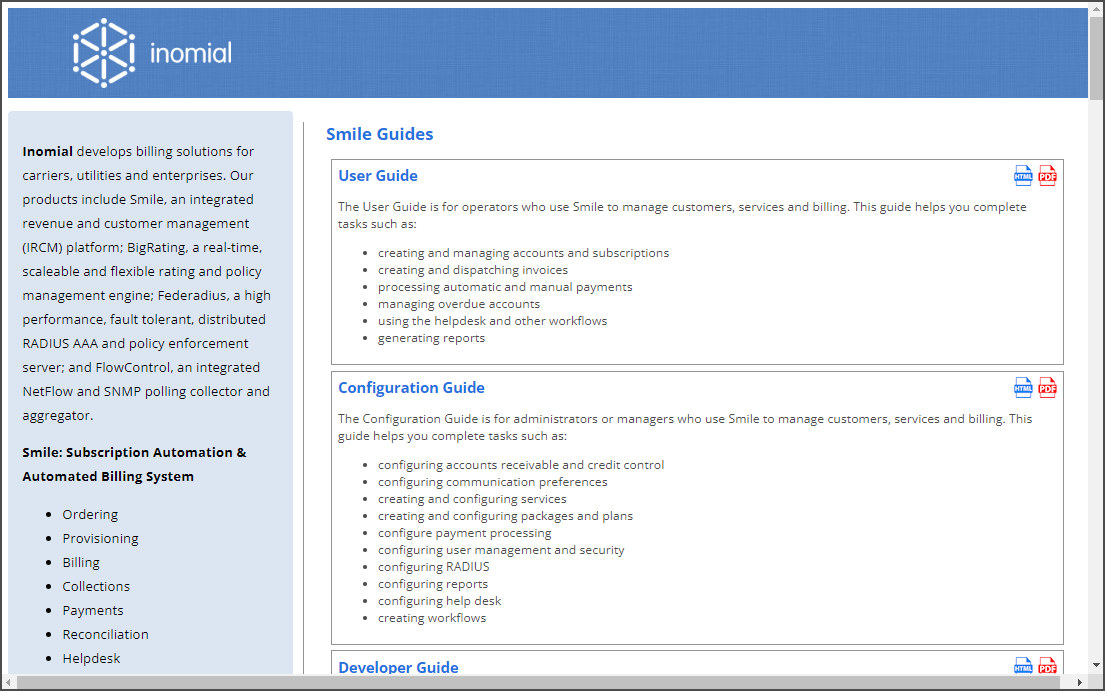Click the bold 'Inomial' word in sidebar
This screenshot has width=1105, height=691.
pos(47,151)
